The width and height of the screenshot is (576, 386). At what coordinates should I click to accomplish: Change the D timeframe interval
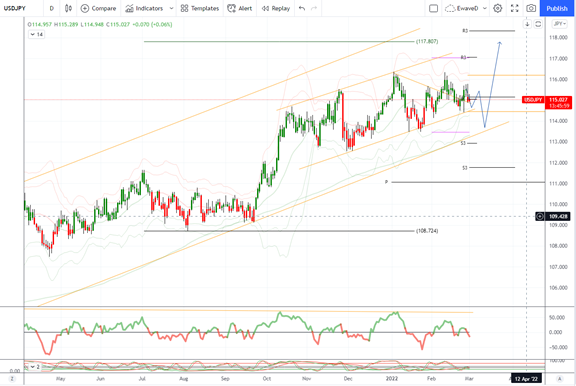(51, 8)
